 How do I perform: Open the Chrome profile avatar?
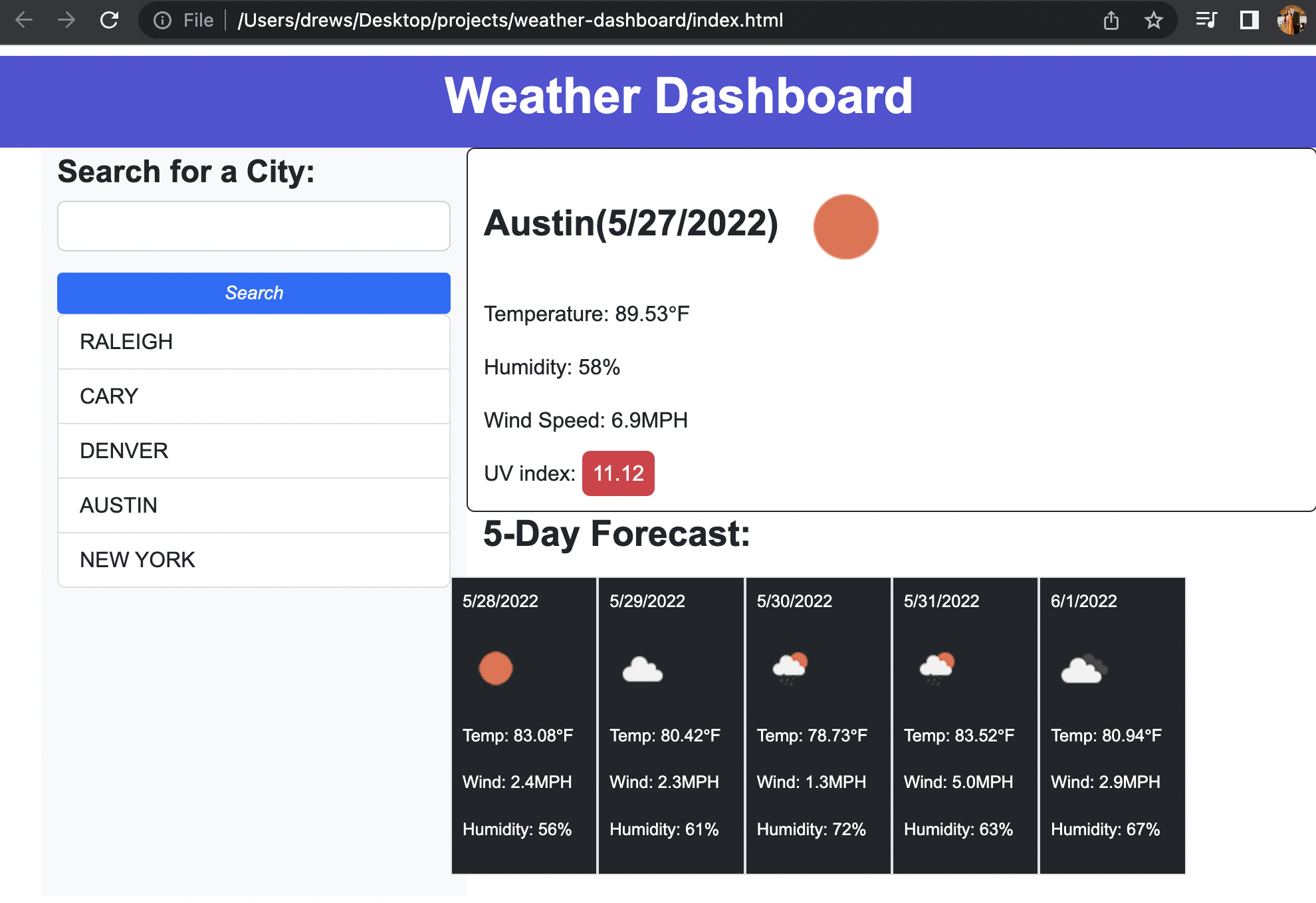click(1291, 20)
